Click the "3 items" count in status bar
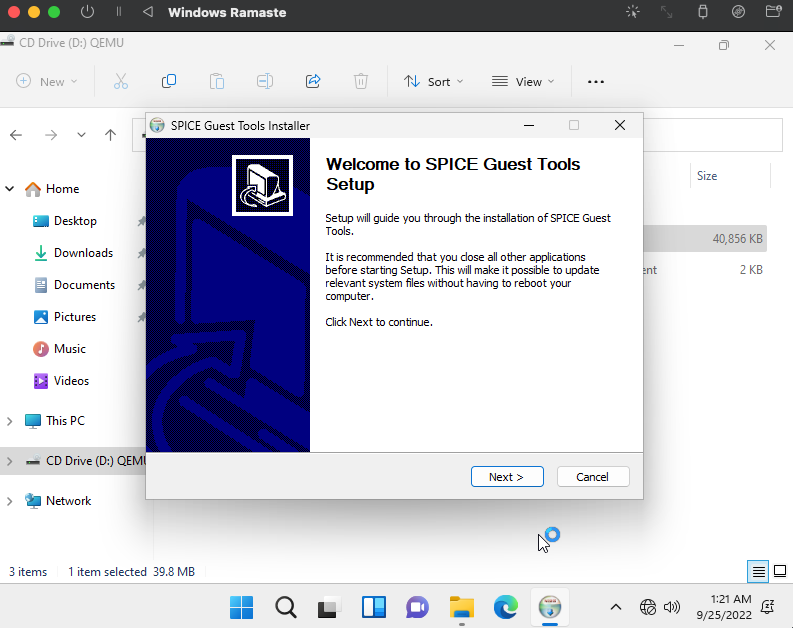 (28, 572)
